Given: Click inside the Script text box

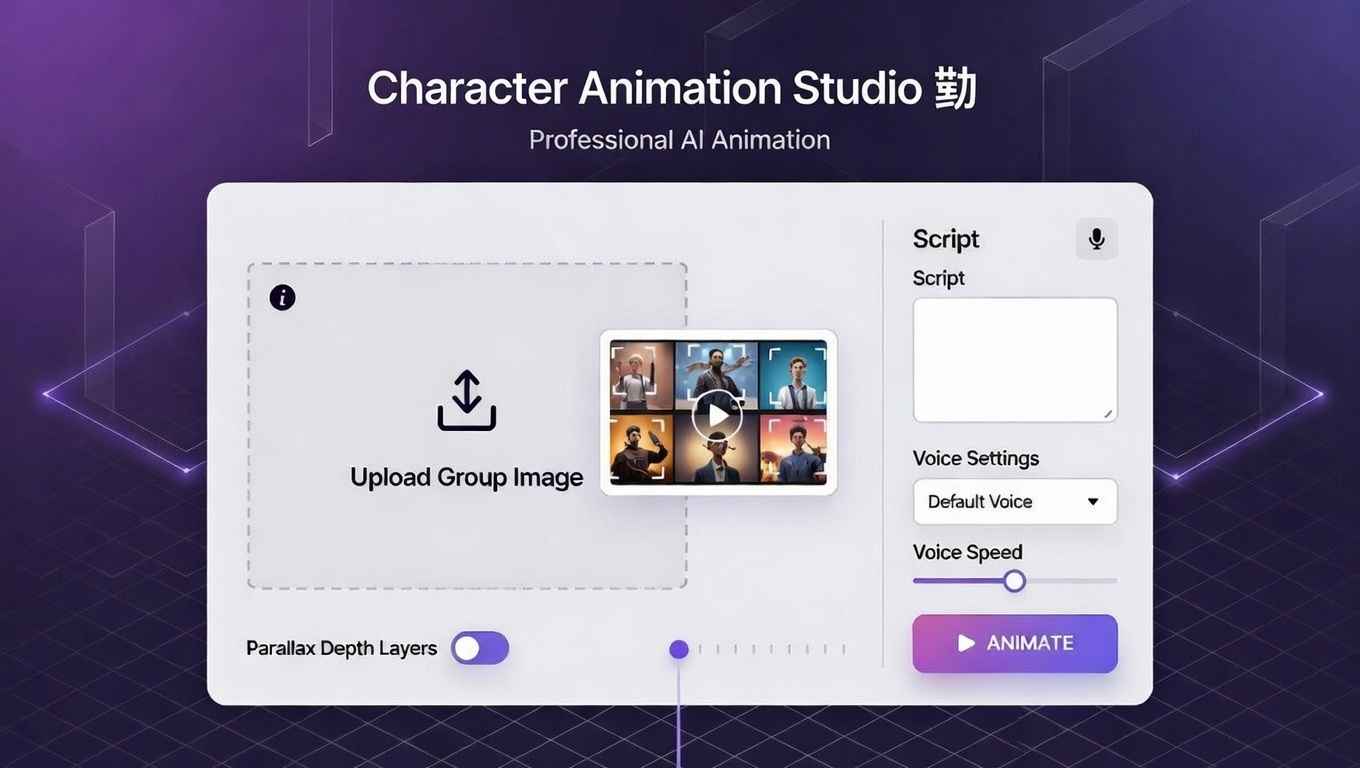Looking at the screenshot, I should point(1015,360).
